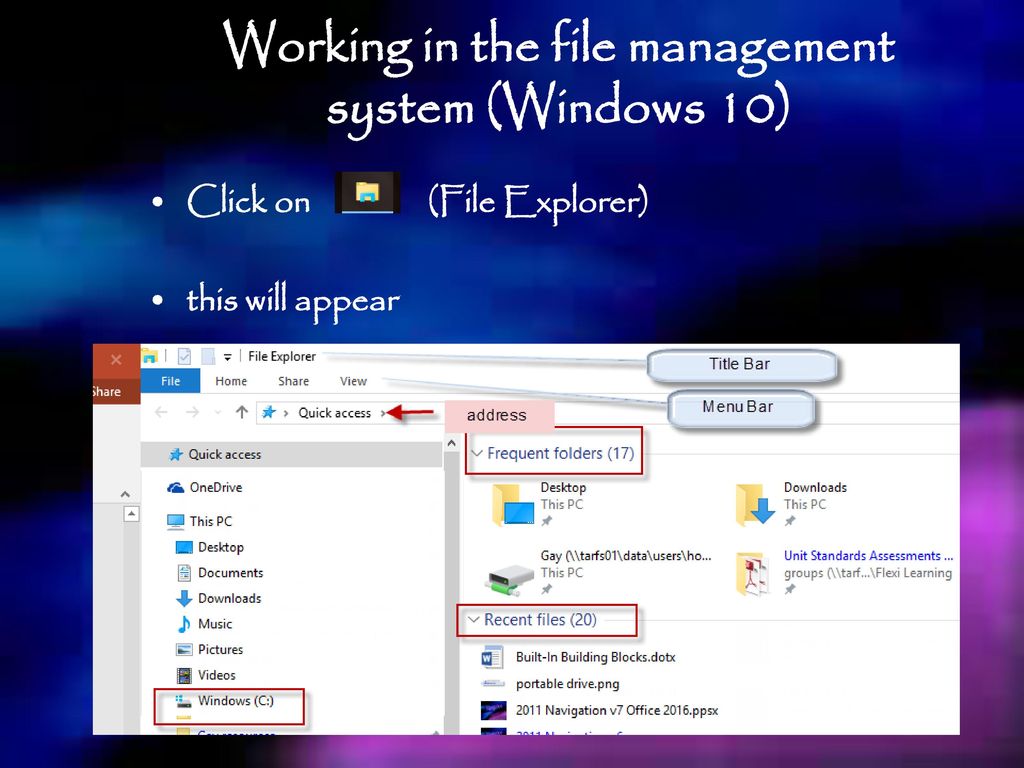Click the Videos film icon in sidebar
Image resolution: width=1024 pixels, height=768 pixels.
point(185,675)
